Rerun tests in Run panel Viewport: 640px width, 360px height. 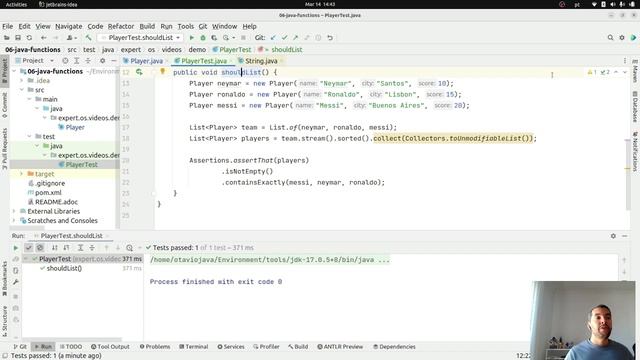(16, 248)
